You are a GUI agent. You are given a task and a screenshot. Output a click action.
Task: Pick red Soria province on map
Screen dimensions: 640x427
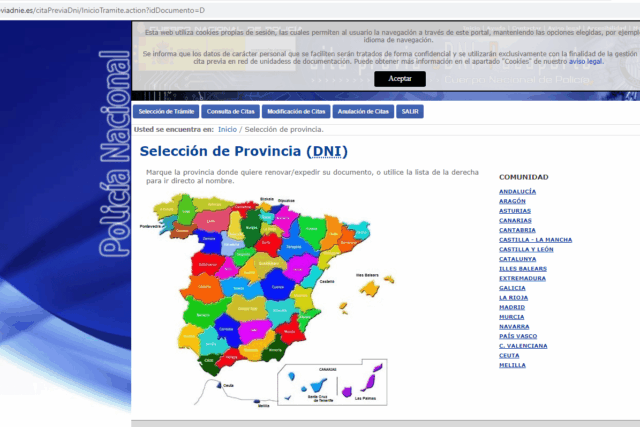point(267,243)
